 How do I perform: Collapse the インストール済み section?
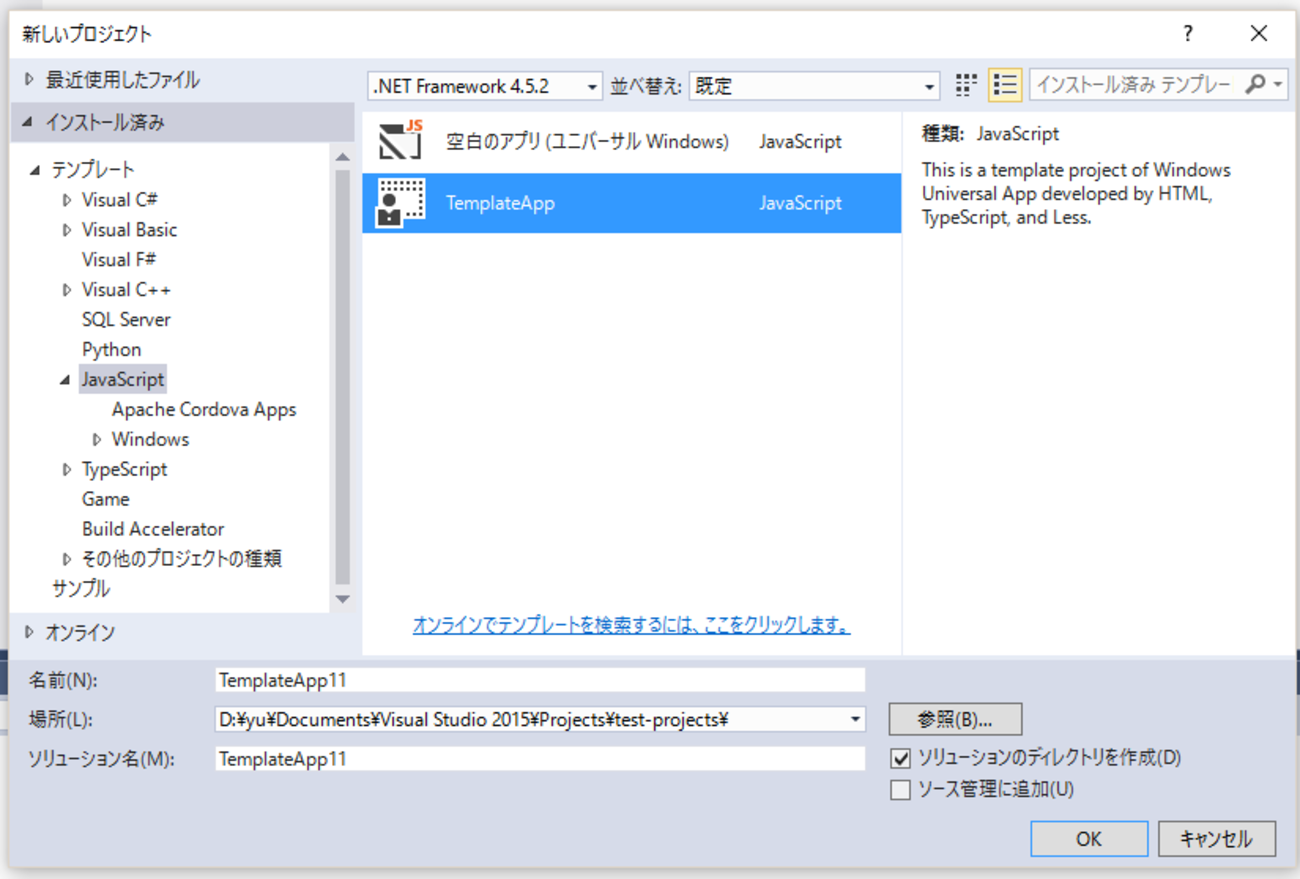[27, 123]
